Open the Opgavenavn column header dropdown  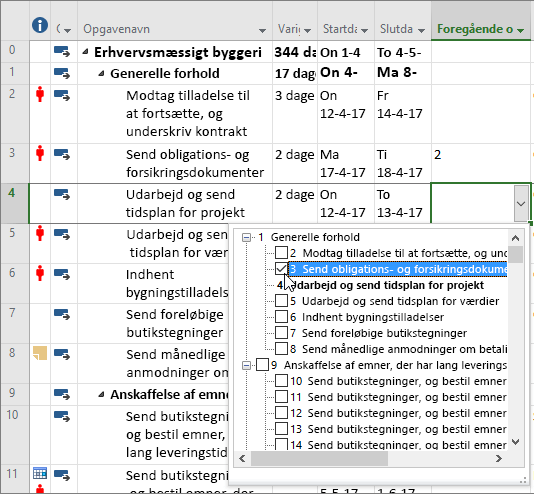(262, 31)
